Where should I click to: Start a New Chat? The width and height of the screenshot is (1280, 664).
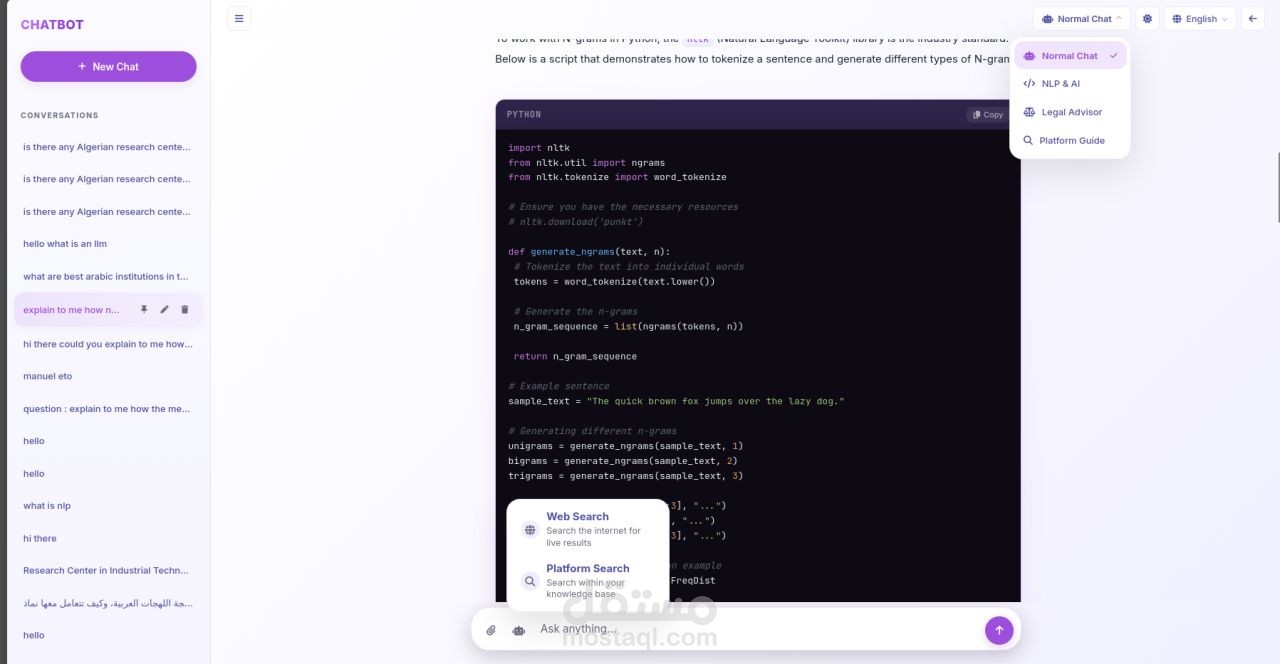click(108, 67)
